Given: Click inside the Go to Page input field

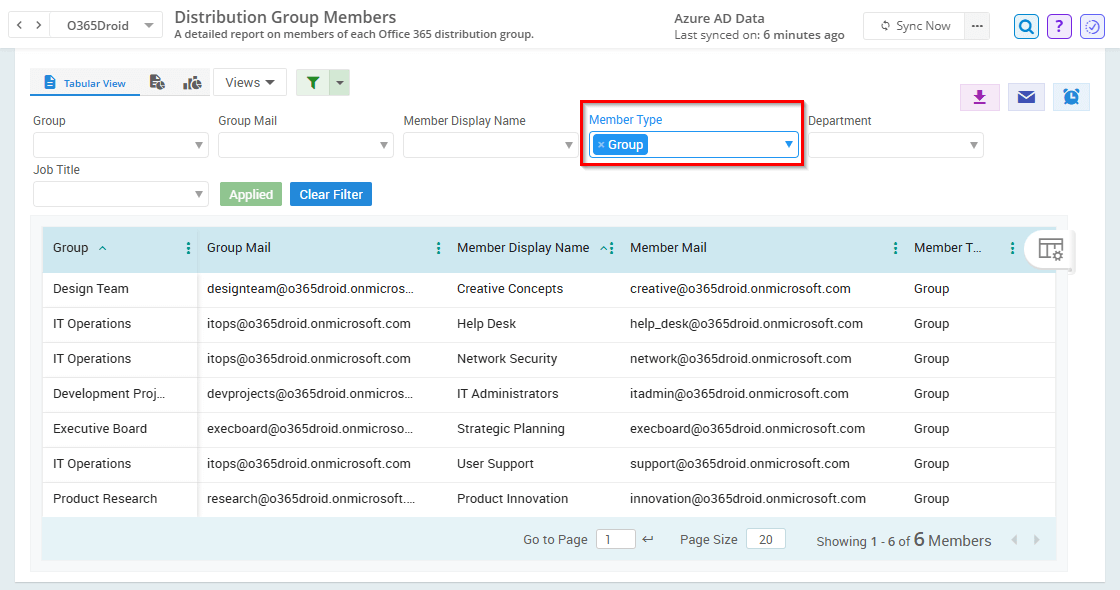Looking at the screenshot, I should click(x=617, y=539).
